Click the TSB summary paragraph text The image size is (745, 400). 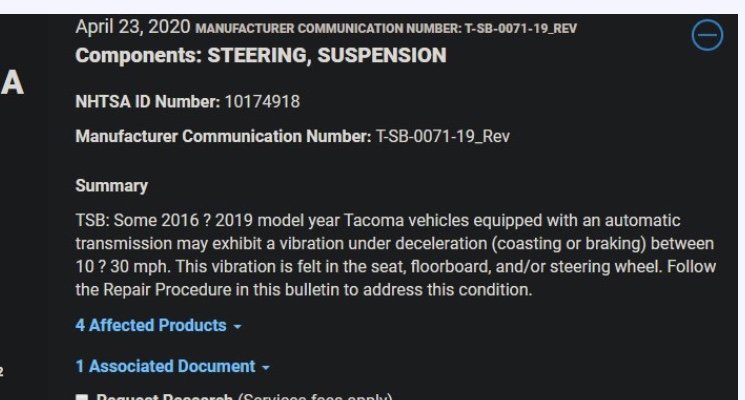point(395,255)
